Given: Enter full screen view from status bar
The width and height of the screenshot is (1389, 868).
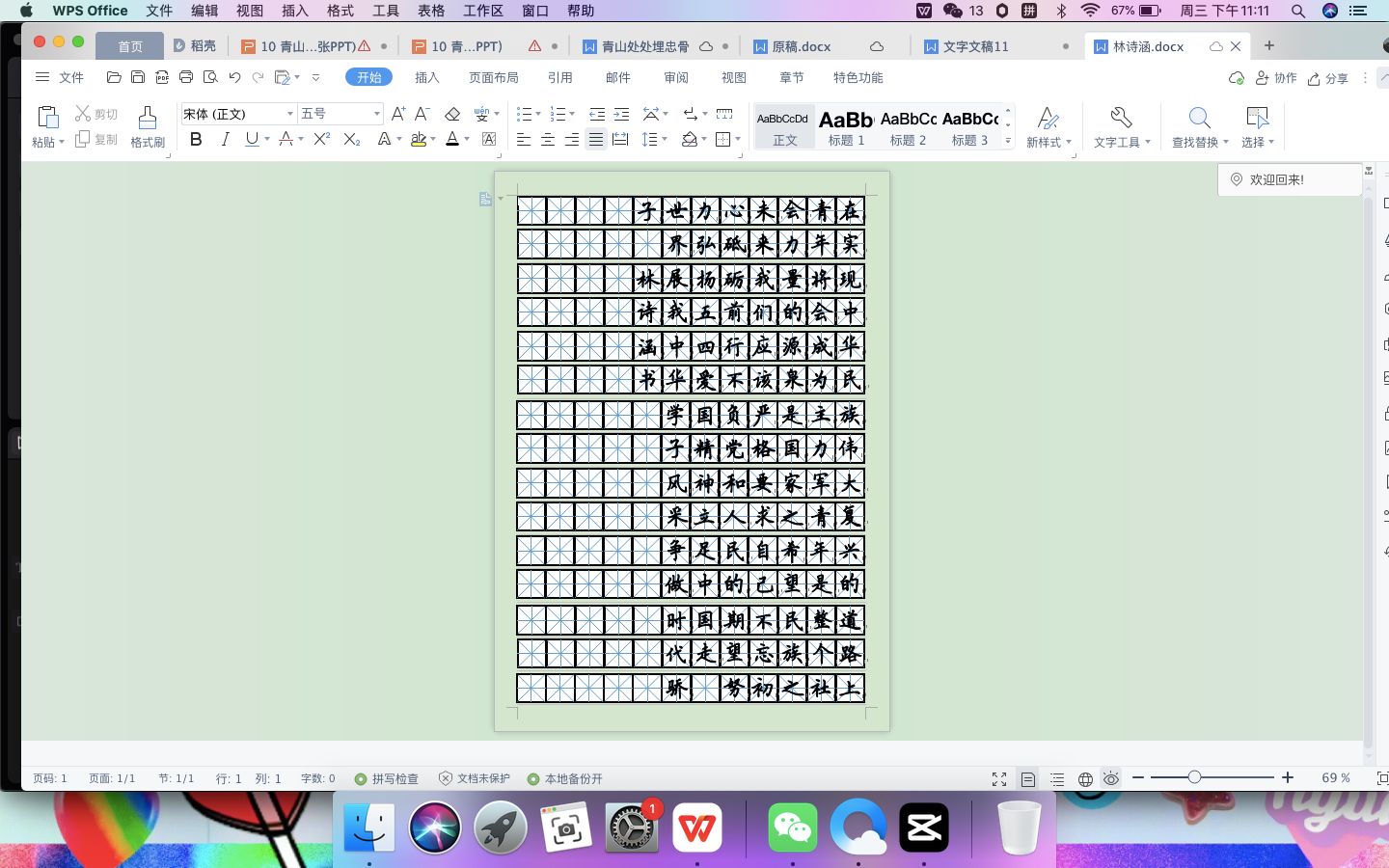Looking at the screenshot, I should (x=999, y=778).
